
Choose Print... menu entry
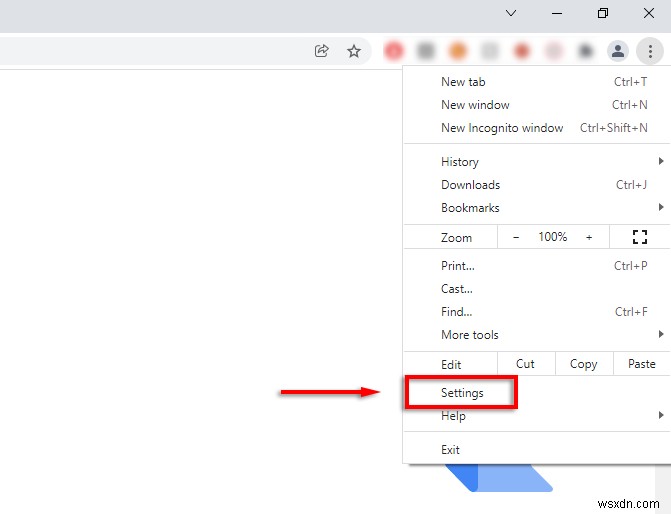[537, 266]
